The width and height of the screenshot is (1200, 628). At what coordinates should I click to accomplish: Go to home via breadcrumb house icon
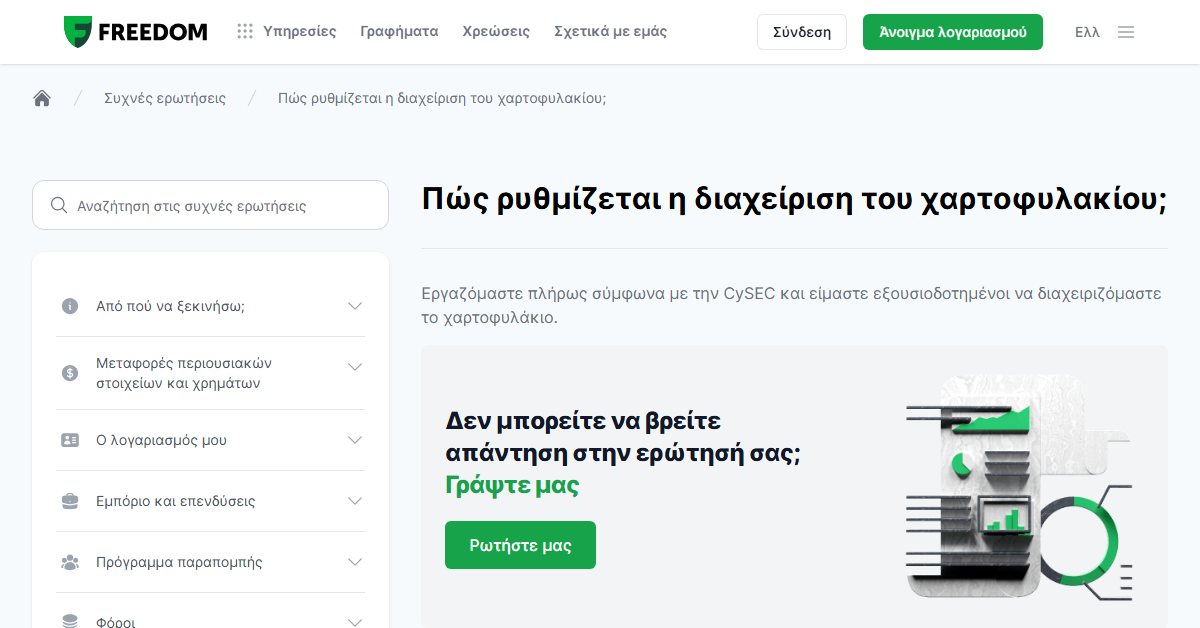(x=42, y=98)
